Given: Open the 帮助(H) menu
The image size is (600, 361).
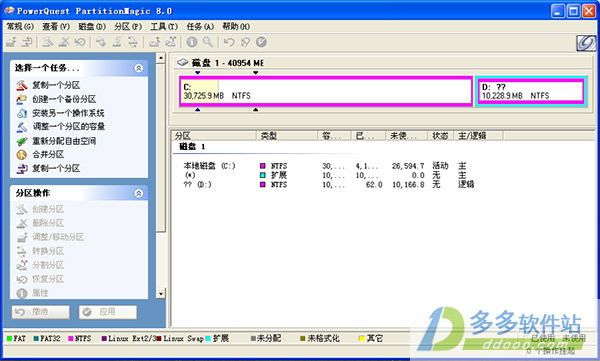Looking at the screenshot, I should click(236, 26).
